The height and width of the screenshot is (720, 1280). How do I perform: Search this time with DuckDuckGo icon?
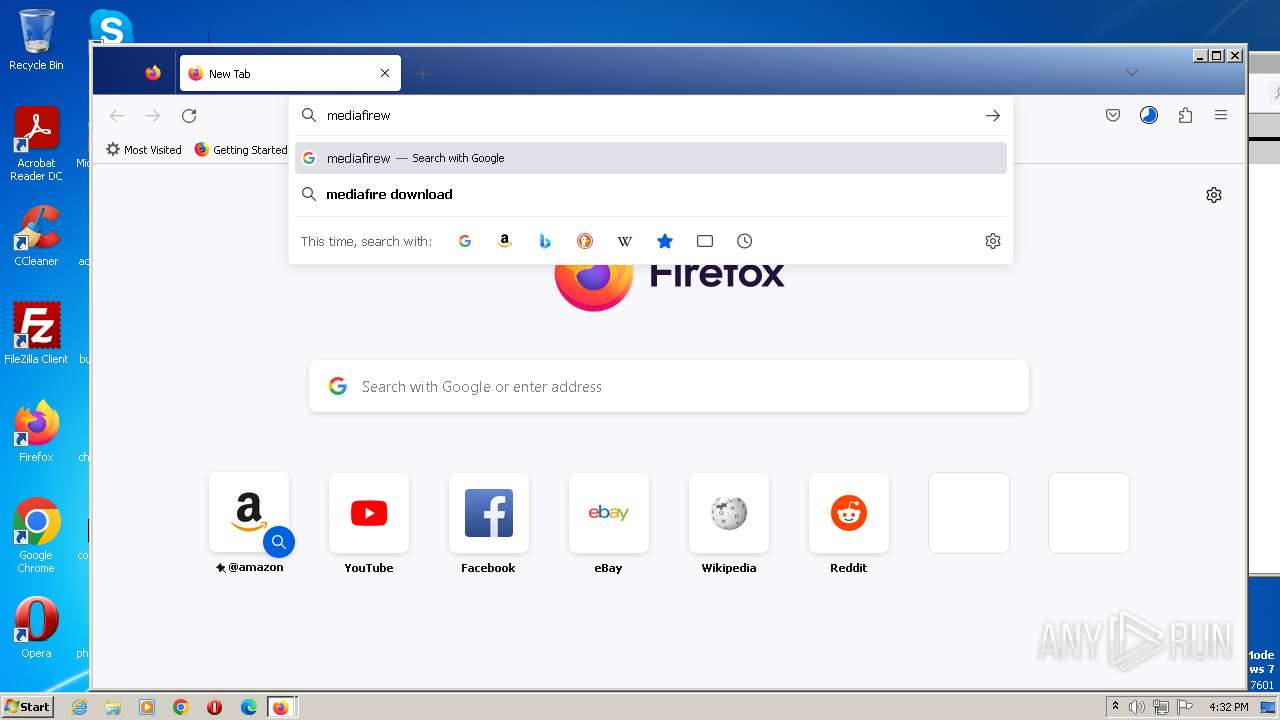coord(585,241)
